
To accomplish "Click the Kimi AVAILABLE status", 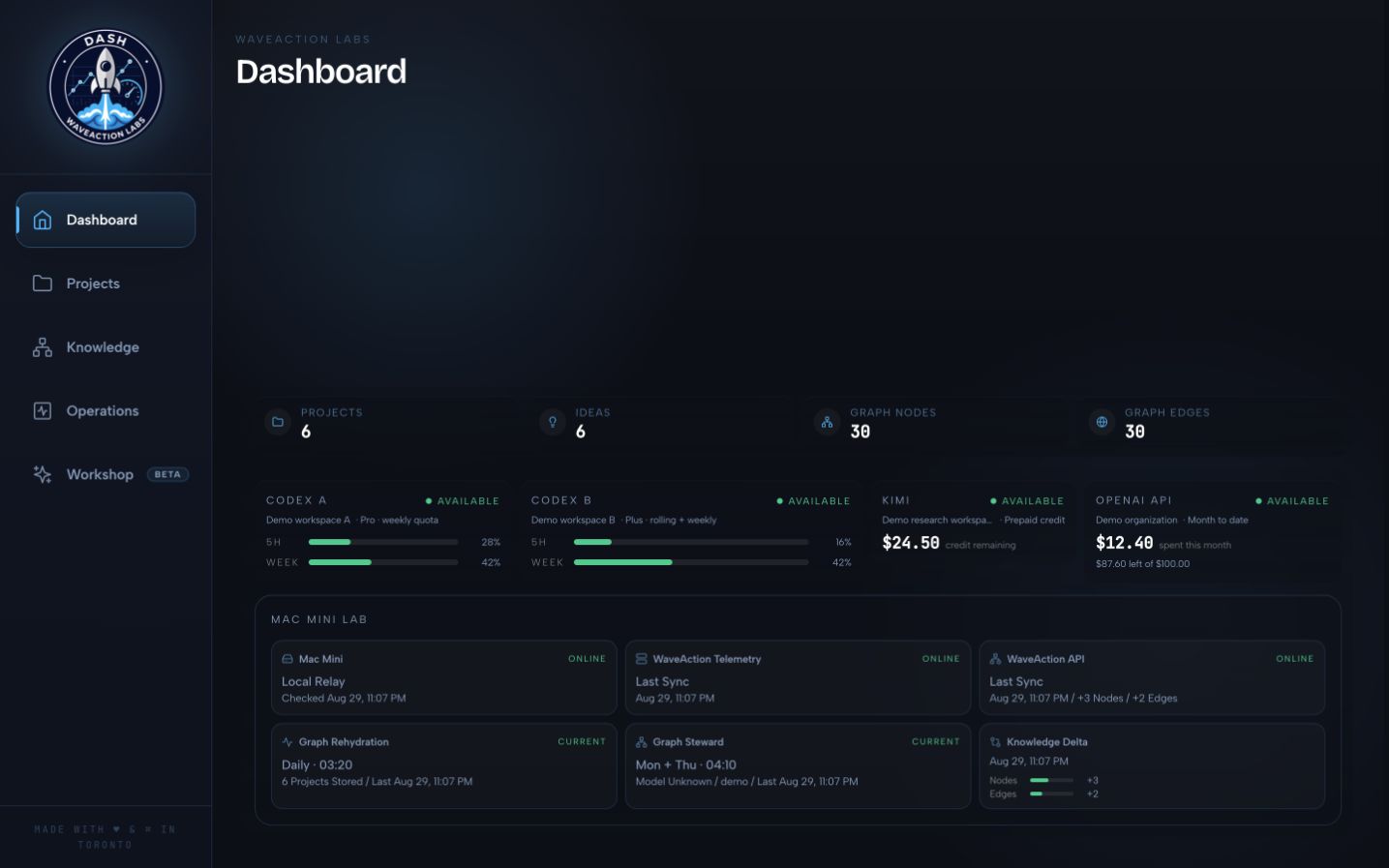I will click(x=1027, y=501).
